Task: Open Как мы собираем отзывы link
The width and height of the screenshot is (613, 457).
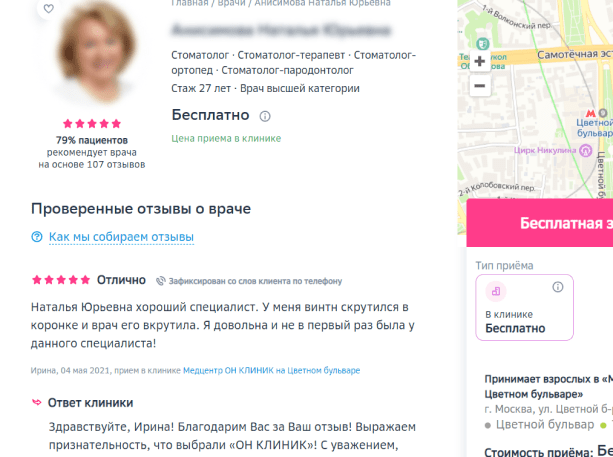Action: click(x=121, y=237)
